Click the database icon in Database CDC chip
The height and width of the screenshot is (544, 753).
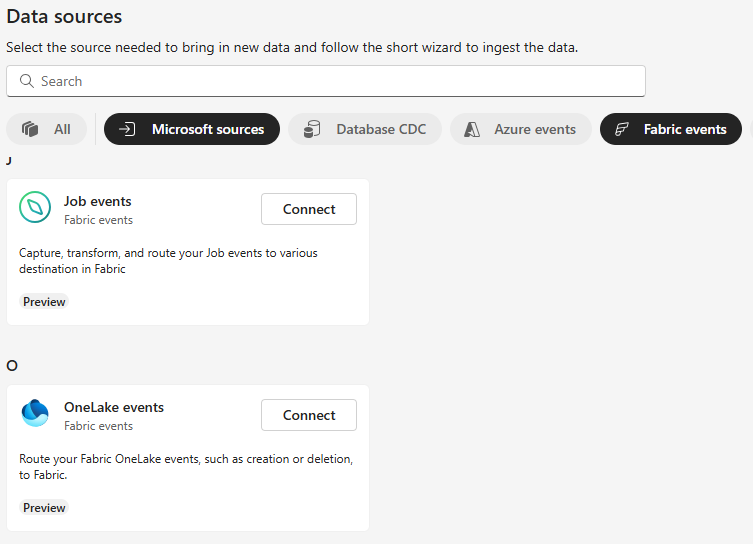pos(312,129)
